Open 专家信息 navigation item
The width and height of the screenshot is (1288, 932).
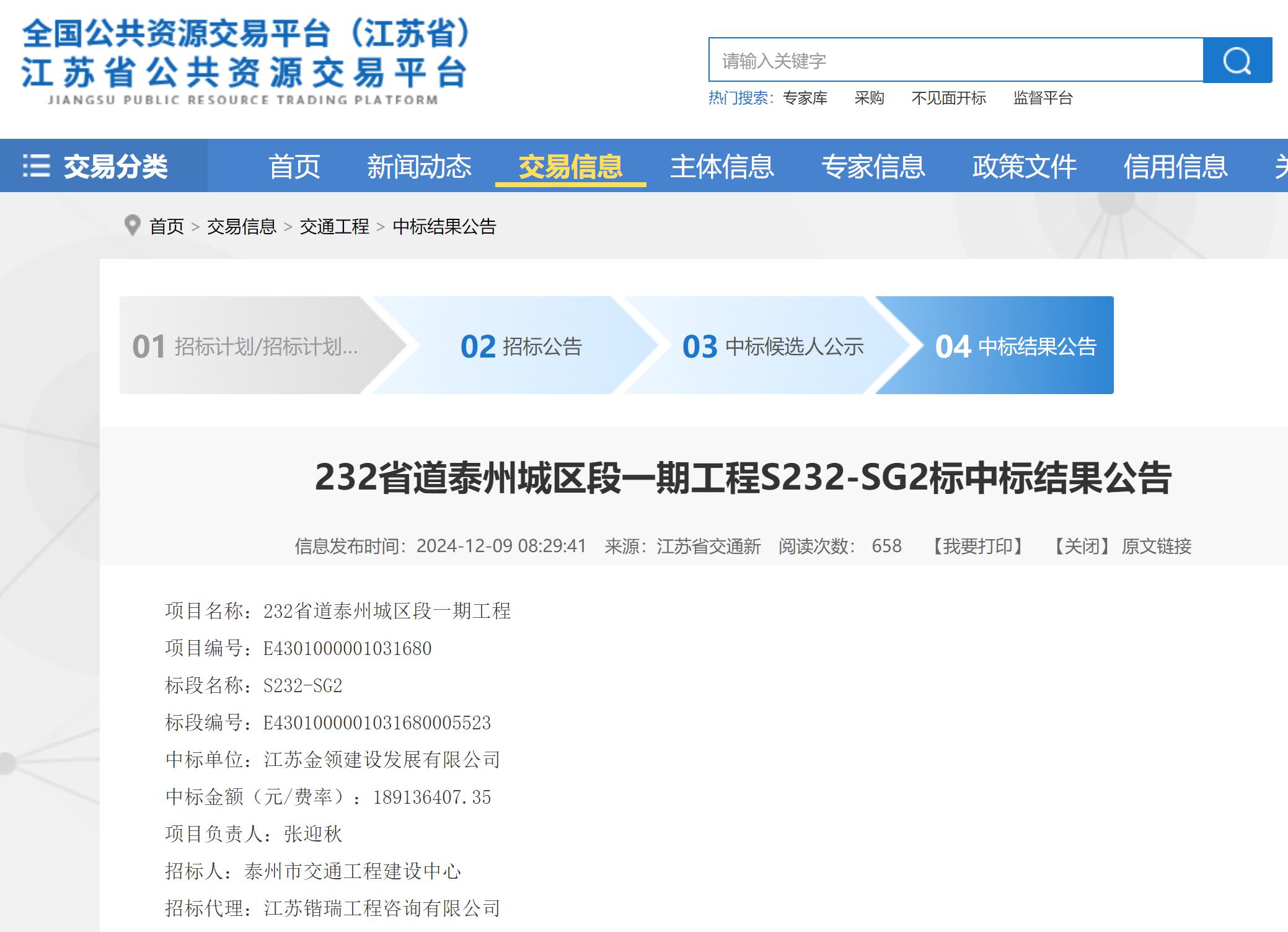(x=873, y=166)
